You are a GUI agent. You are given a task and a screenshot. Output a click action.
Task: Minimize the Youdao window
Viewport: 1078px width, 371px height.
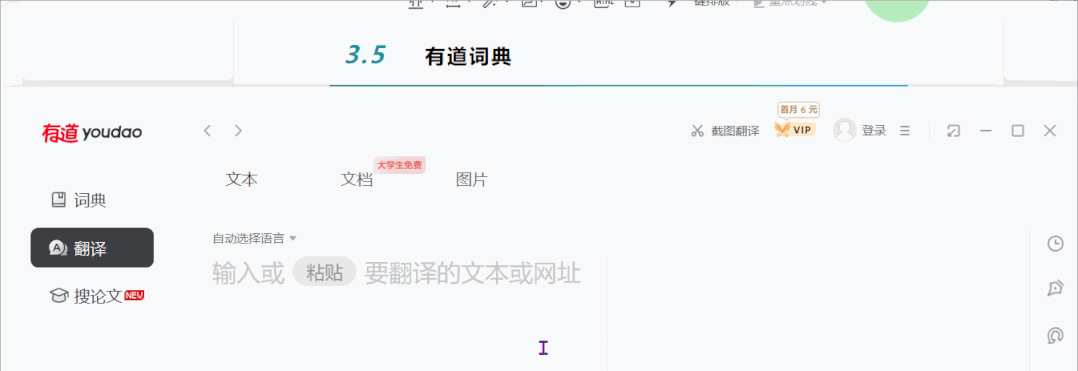pos(986,131)
